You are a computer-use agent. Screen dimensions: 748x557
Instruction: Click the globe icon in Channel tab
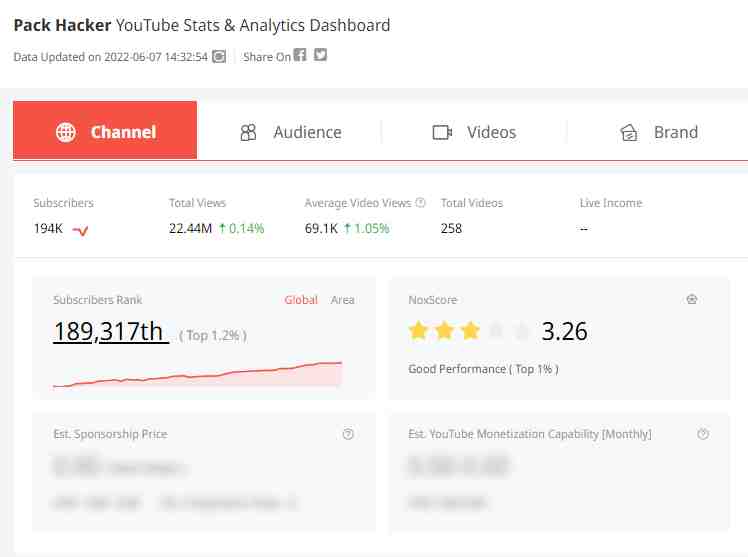66,132
